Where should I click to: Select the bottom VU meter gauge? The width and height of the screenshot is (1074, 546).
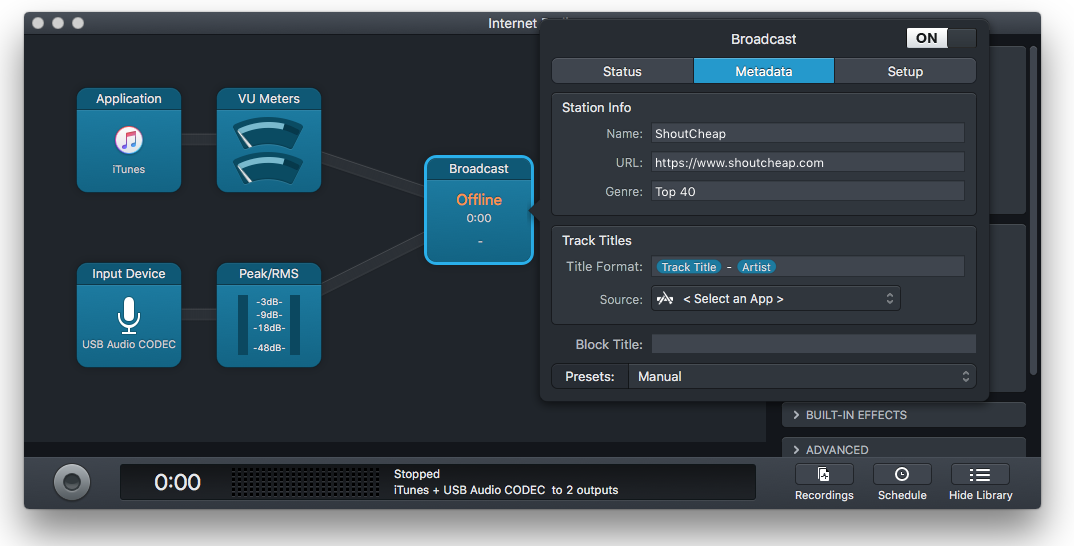(268, 168)
